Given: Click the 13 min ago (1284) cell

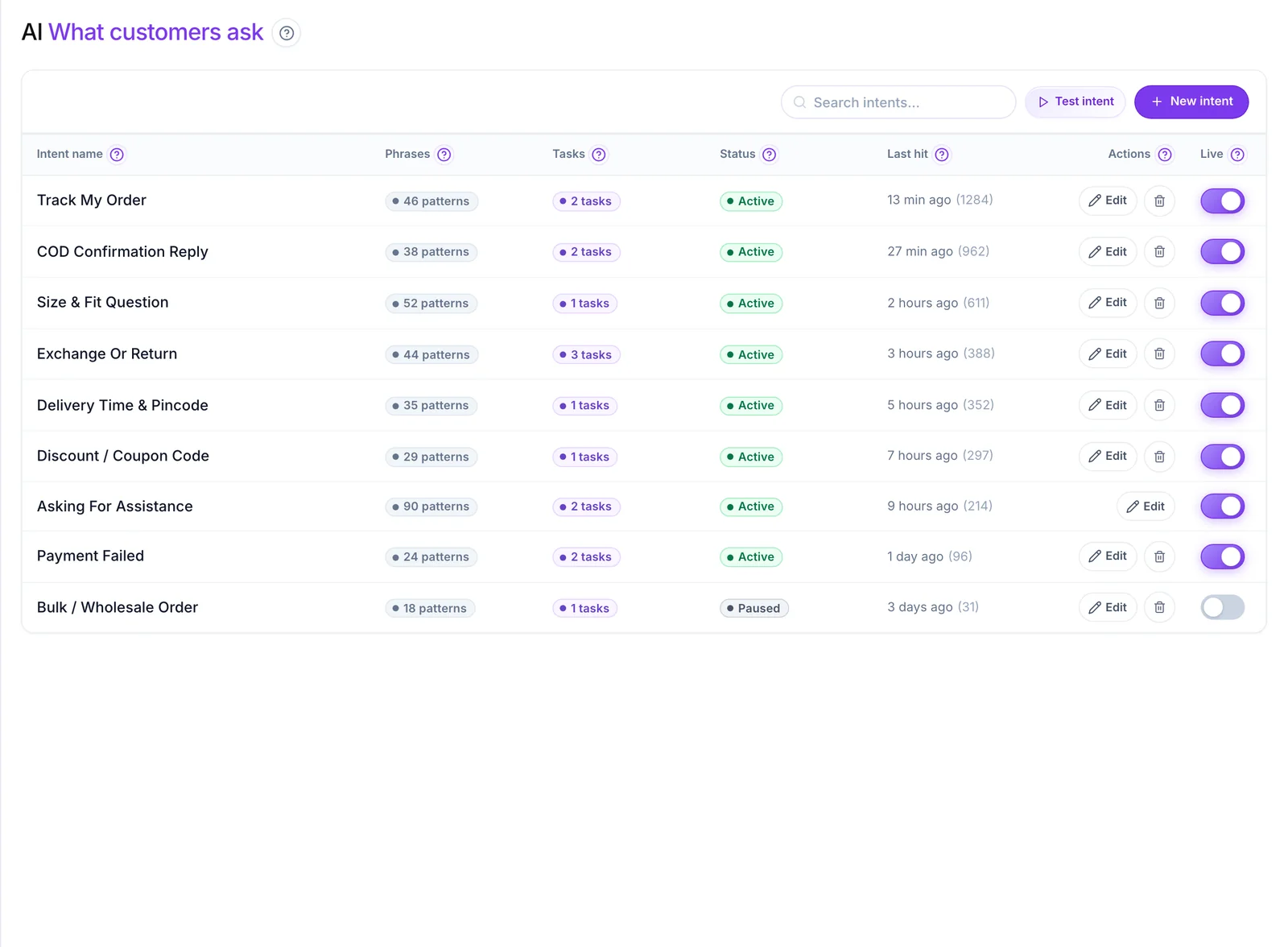Looking at the screenshot, I should coord(940,200).
